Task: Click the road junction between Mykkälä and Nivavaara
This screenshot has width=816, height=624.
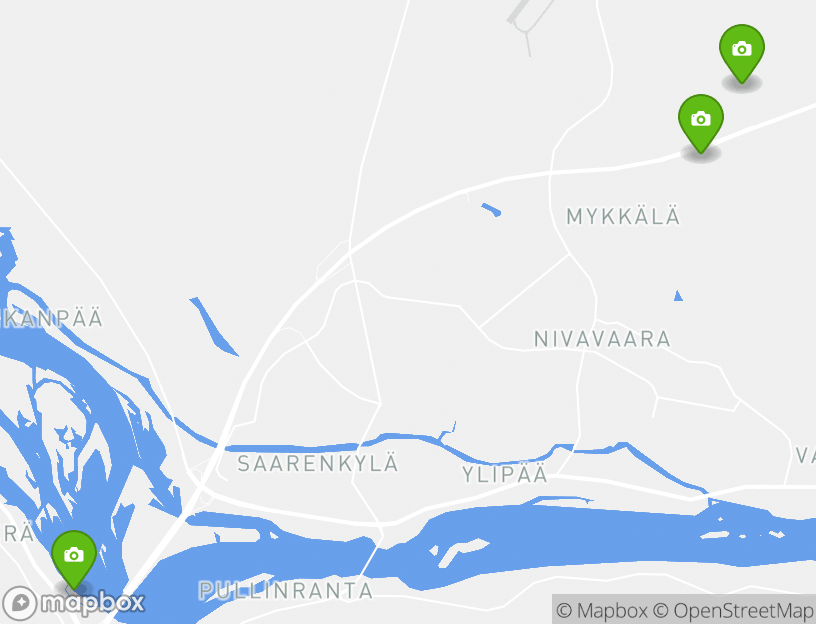Action: pos(570,254)
